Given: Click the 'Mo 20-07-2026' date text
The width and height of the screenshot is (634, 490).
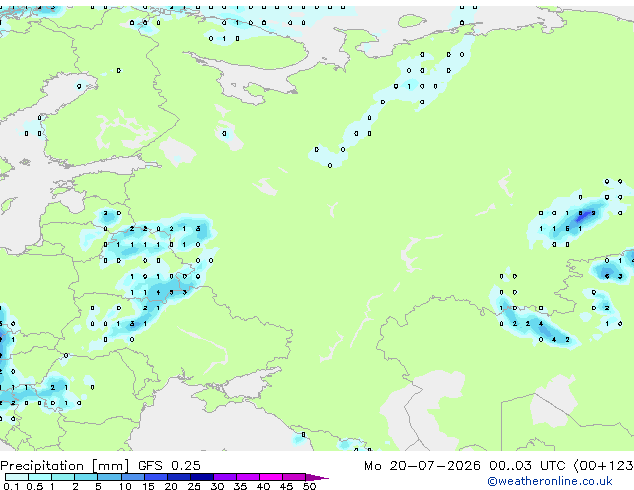Looking at the screenshot, I should [422, 466].
